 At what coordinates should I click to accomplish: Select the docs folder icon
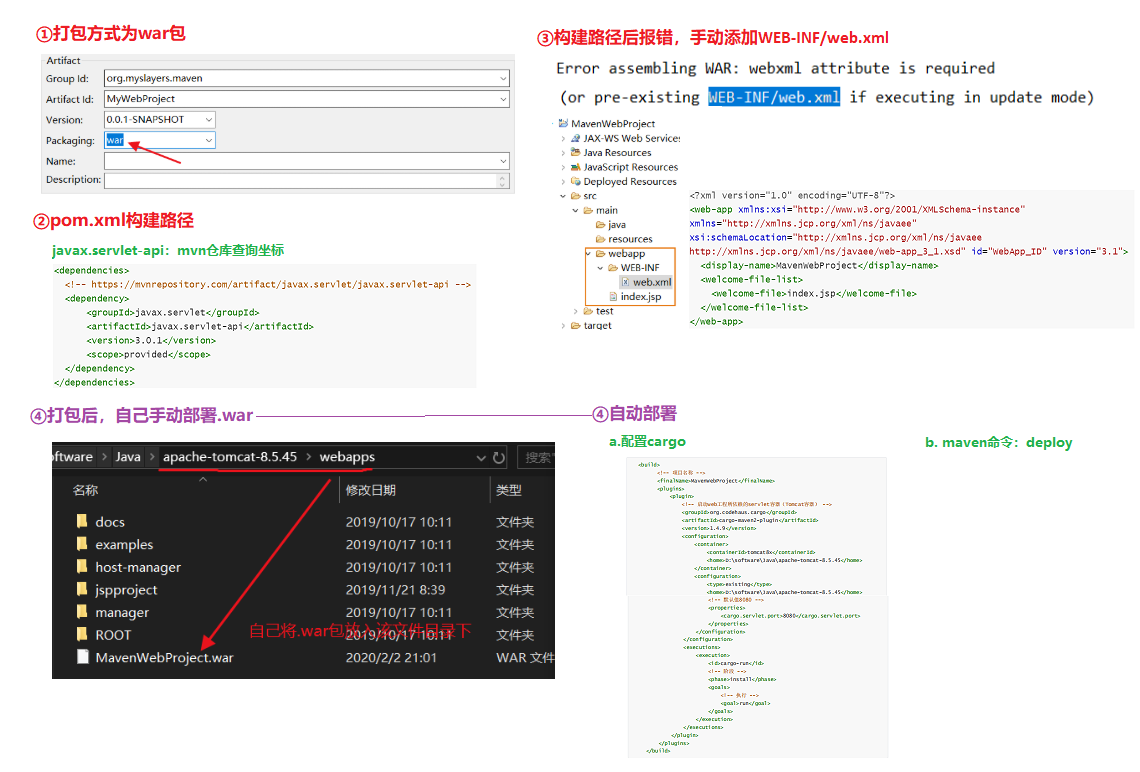(x=82, y=522)
